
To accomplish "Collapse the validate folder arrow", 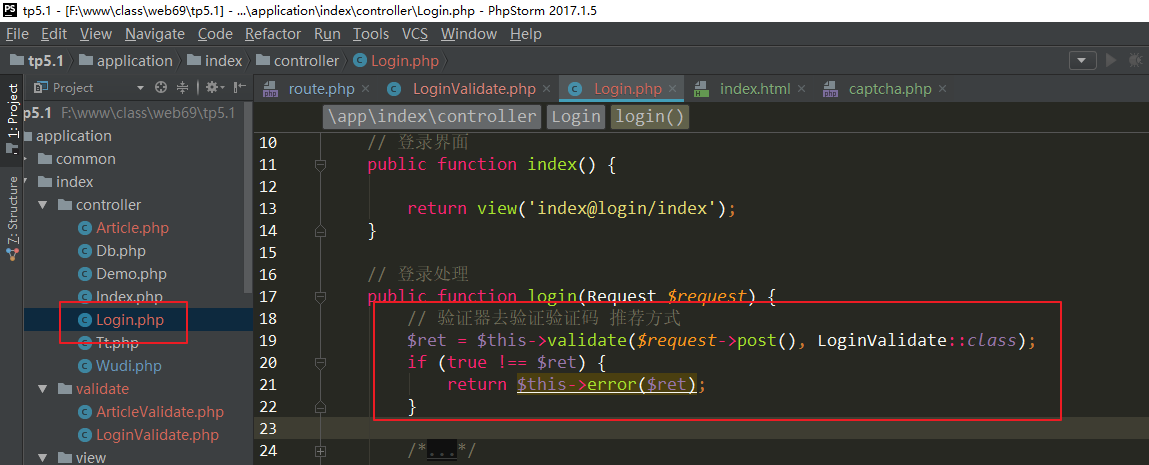I will (43, 389).
